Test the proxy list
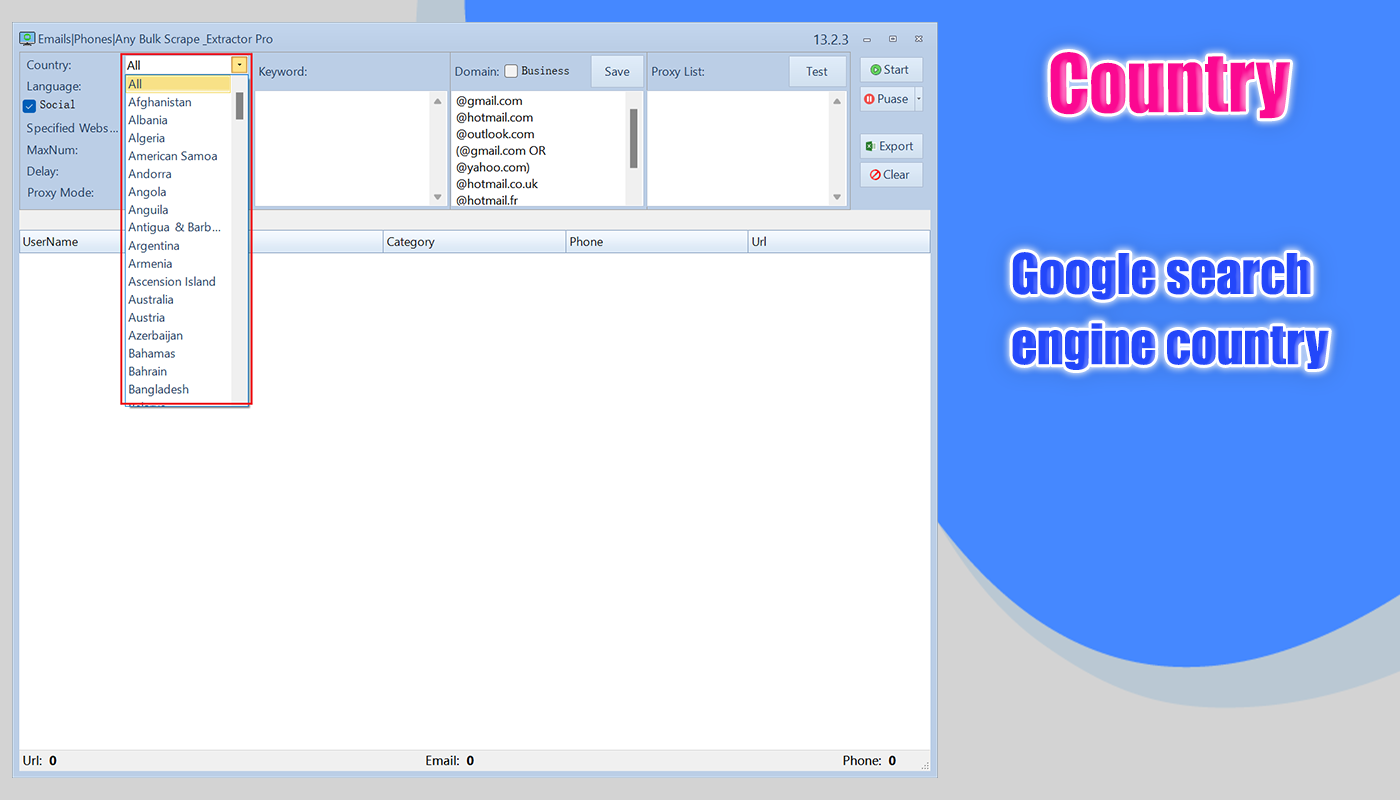The height and width of the screenshot is (800, 1400). [x=817, y=72]
